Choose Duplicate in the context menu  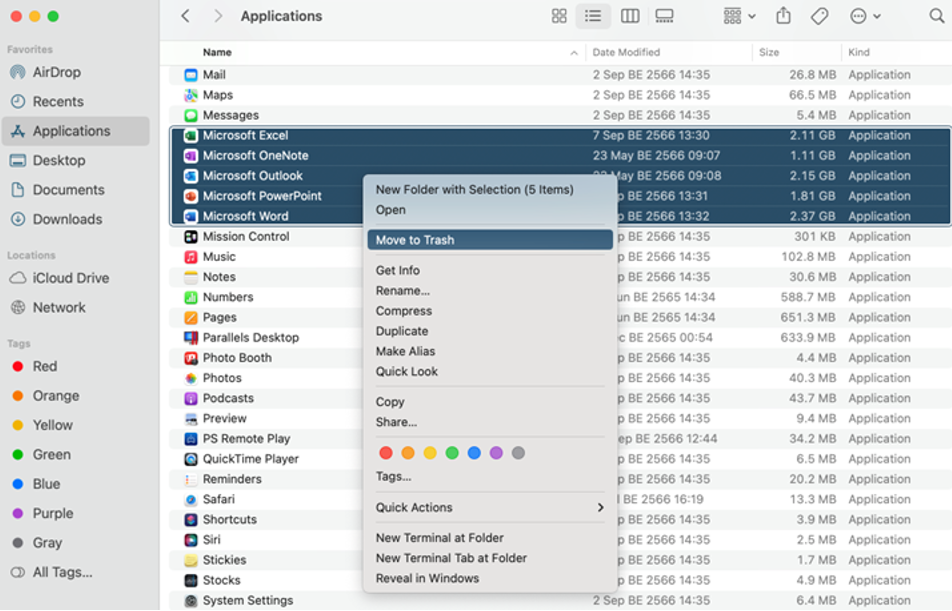(x=490, y=331)
